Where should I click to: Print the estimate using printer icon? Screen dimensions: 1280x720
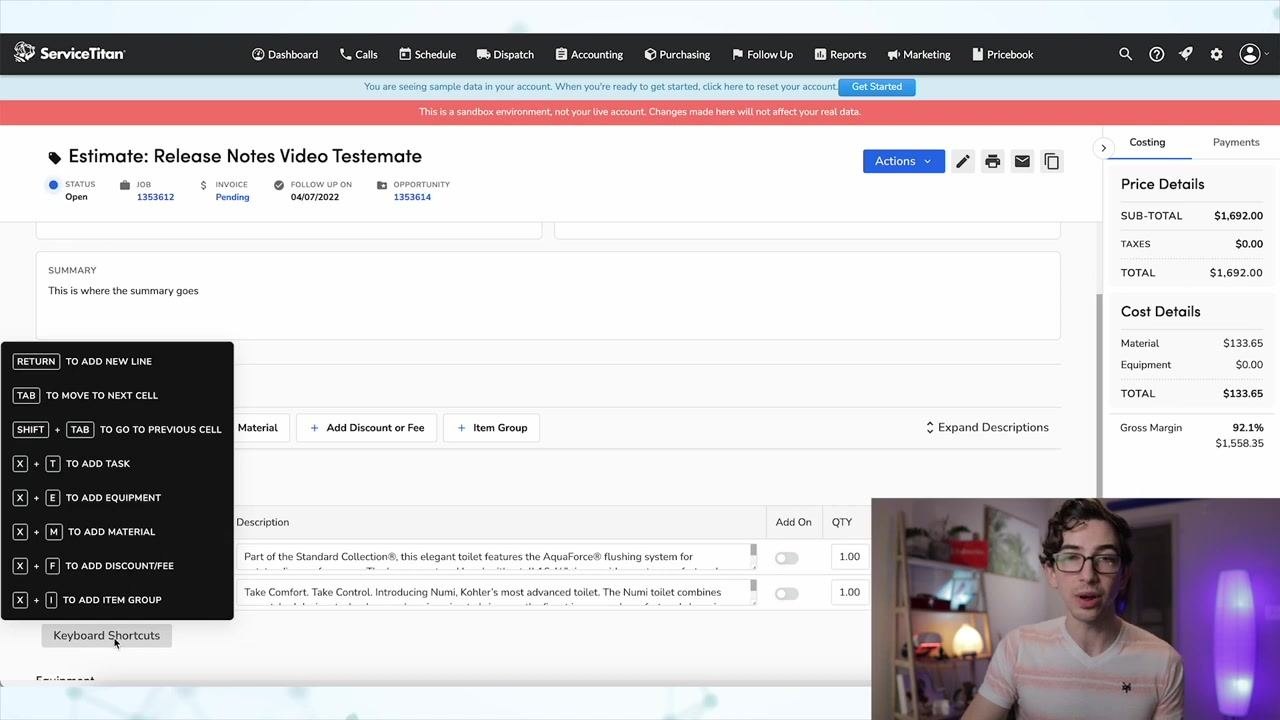992,161
